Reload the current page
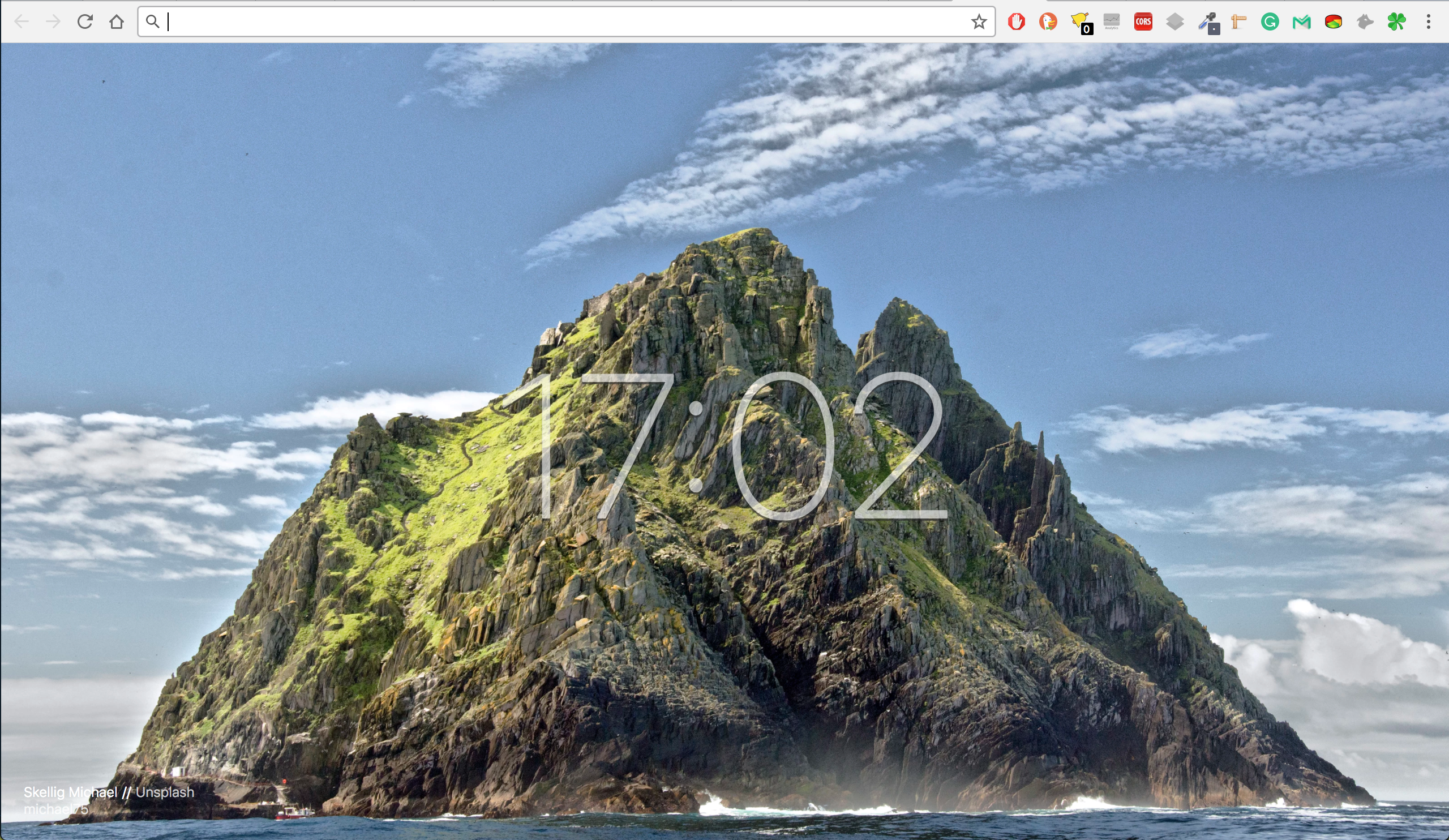 click(85, 22)
